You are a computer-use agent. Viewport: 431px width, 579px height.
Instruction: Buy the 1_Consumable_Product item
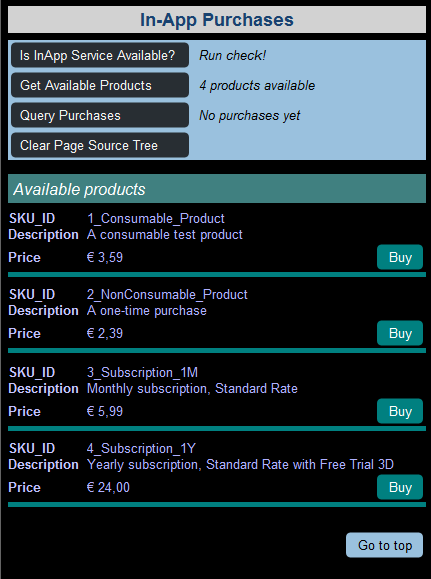click(400, 257)
